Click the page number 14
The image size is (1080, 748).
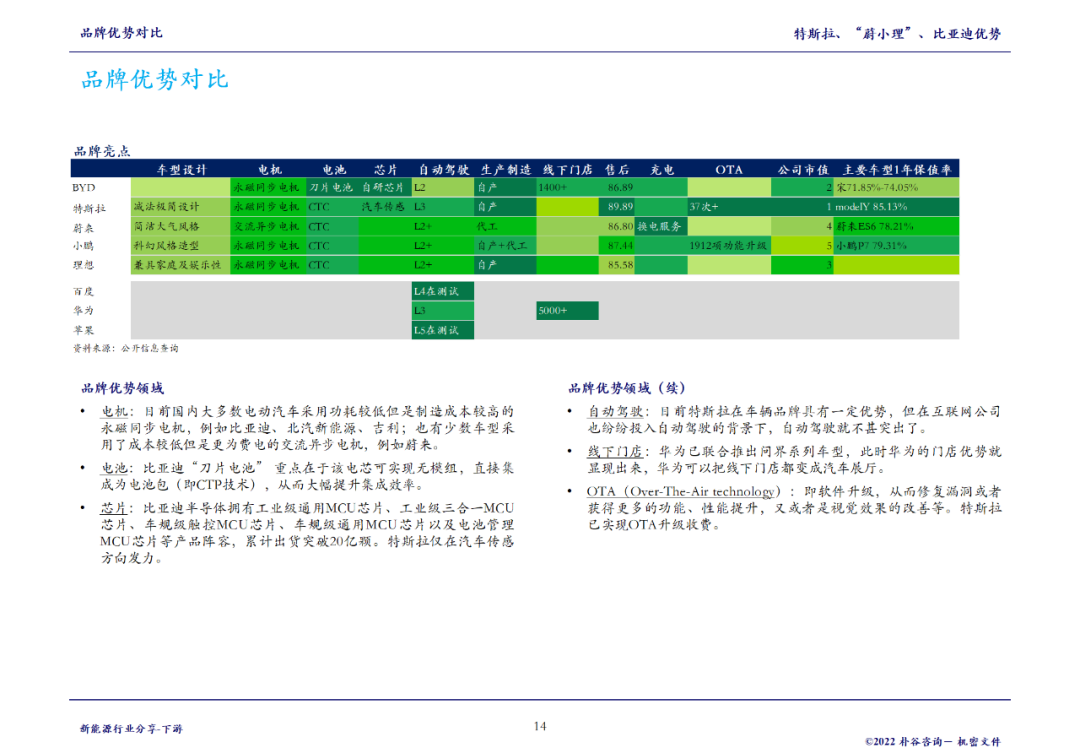tap(540, 726)
